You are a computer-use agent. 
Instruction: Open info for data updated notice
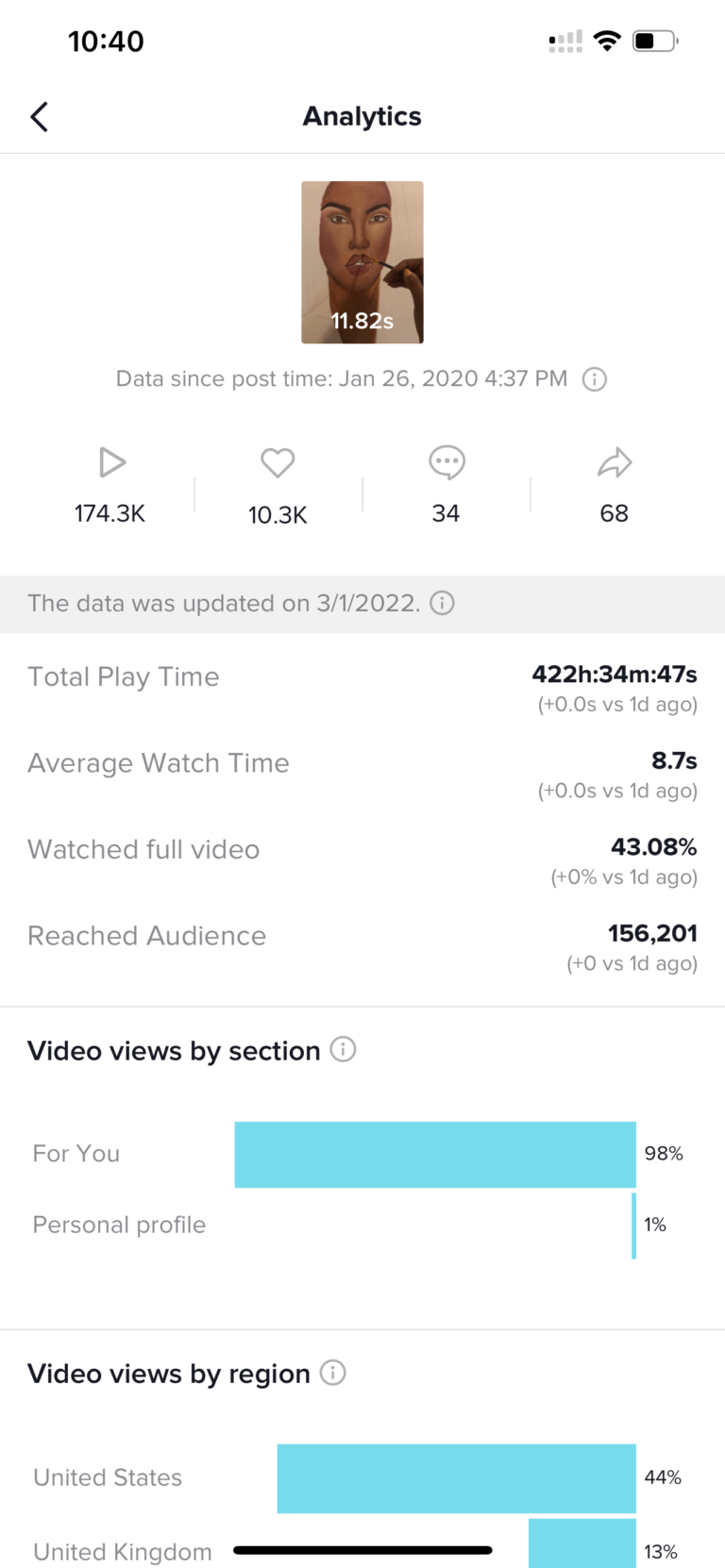(442, 603)
